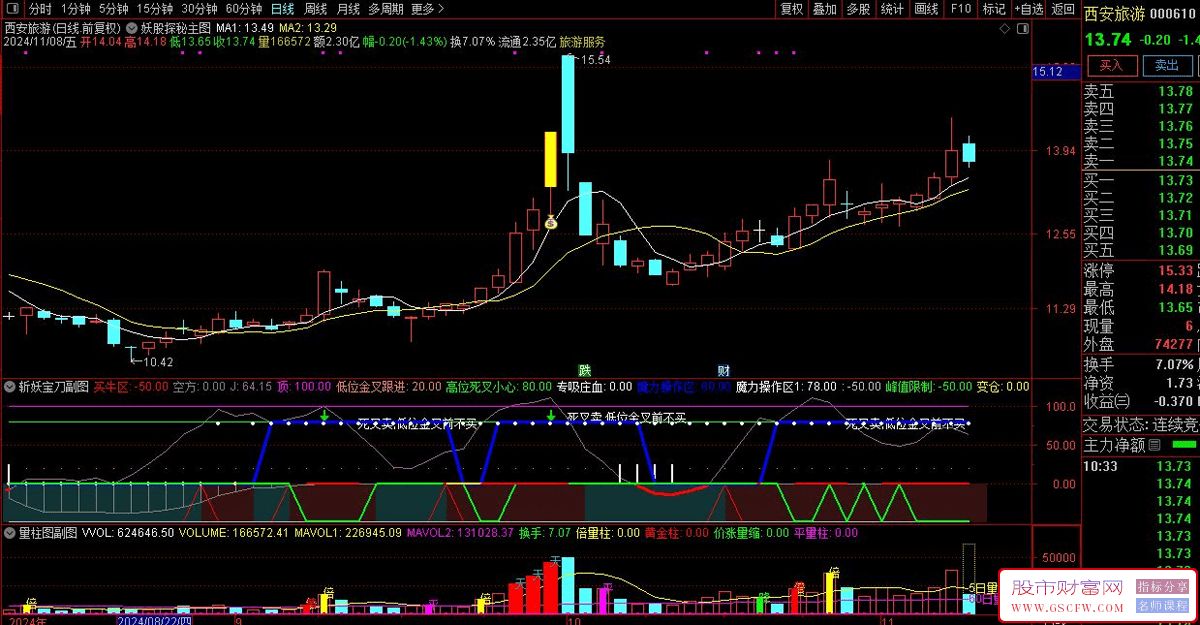Switch to 月线 monthly chart

tap(348, 9)
